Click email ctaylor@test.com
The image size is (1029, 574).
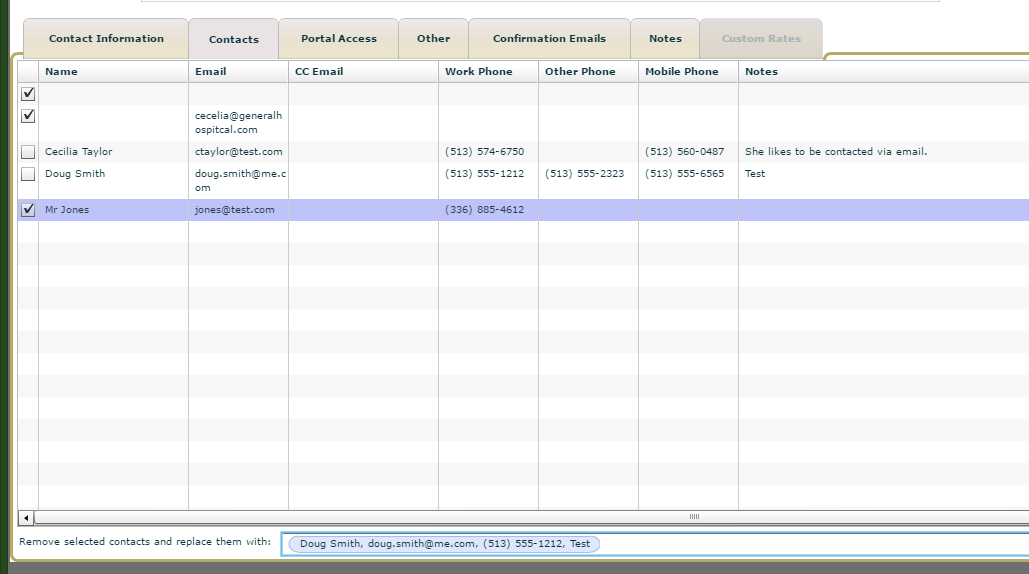pos(239,152)
